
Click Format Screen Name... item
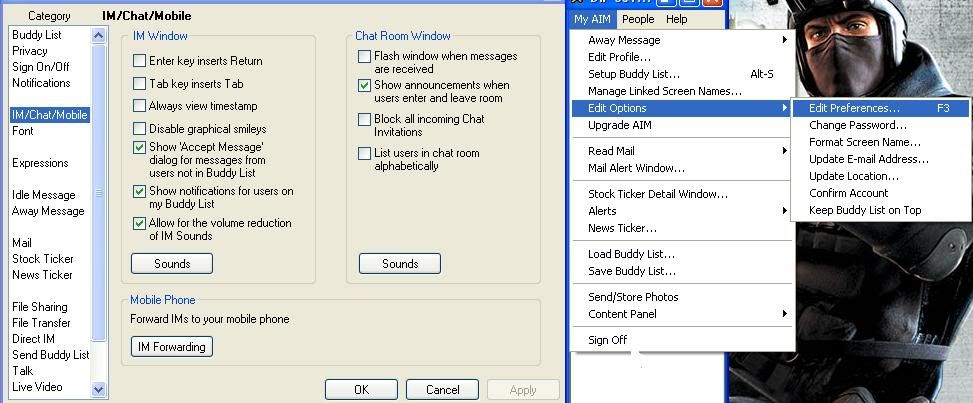coord(881,142)
